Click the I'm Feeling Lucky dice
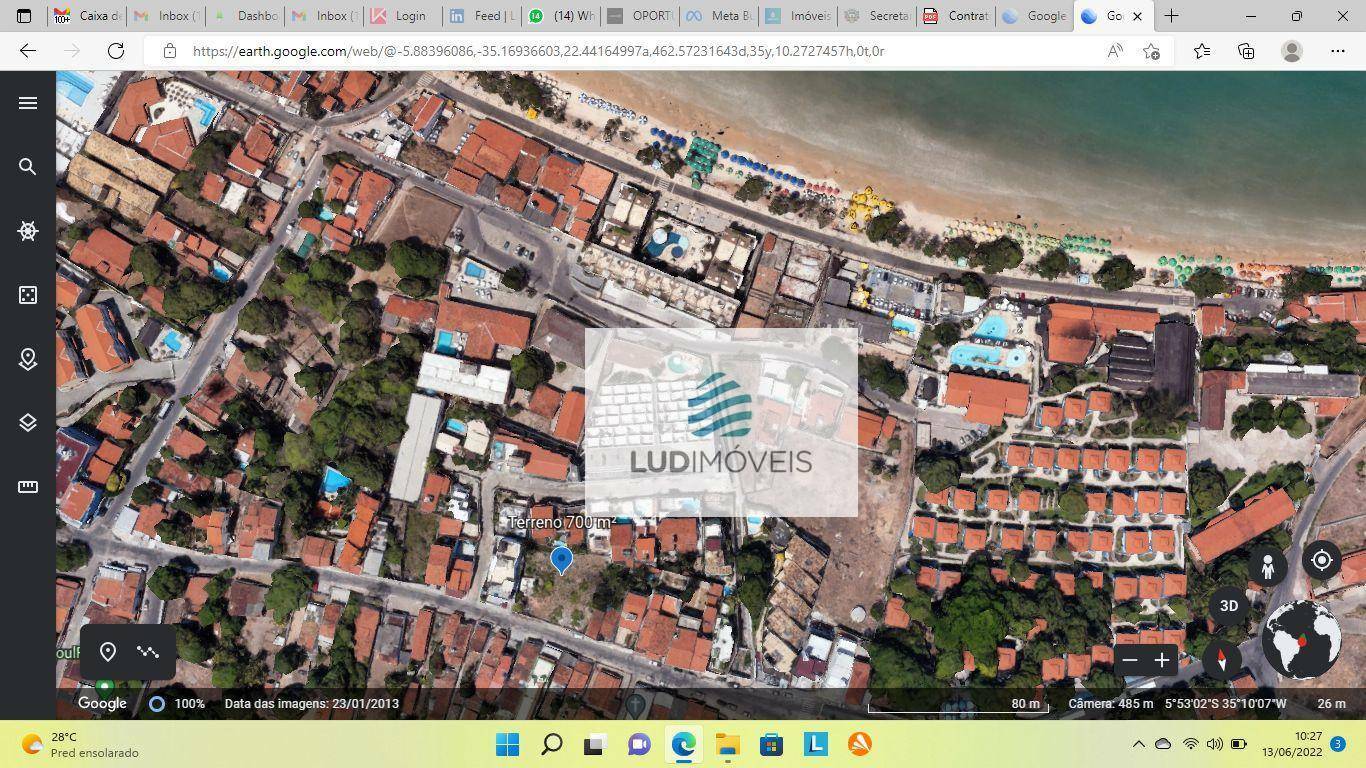This screenshot has width=1366, height=768. 28,295
